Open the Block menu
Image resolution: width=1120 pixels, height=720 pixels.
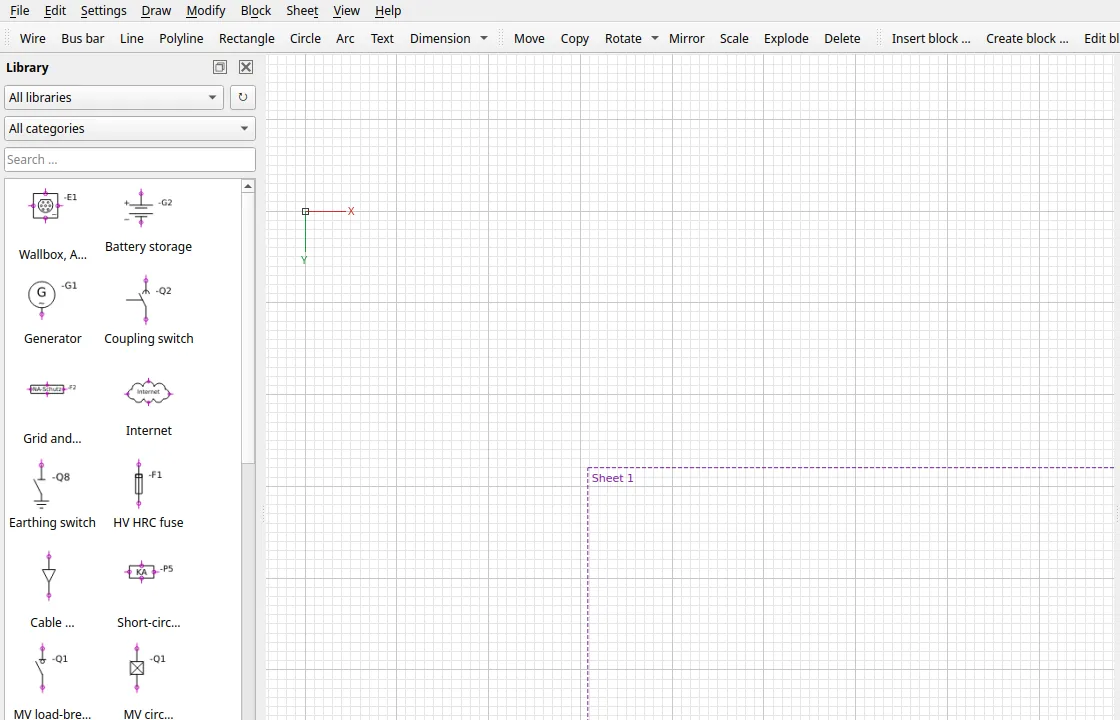(256, 11)
